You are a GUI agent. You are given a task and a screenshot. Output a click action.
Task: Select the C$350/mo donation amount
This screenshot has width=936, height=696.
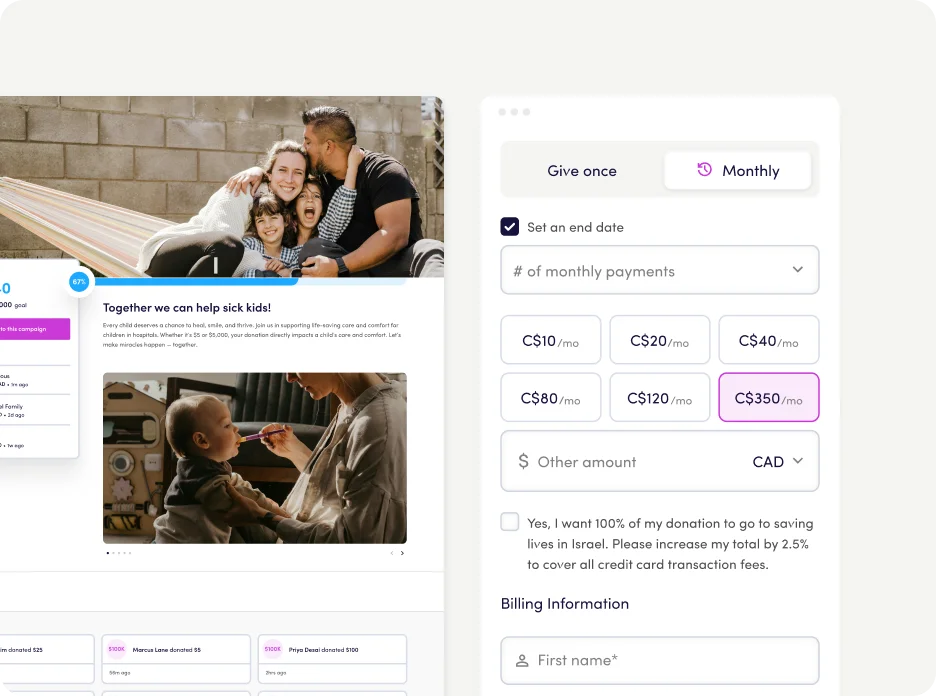click(768, 398)
